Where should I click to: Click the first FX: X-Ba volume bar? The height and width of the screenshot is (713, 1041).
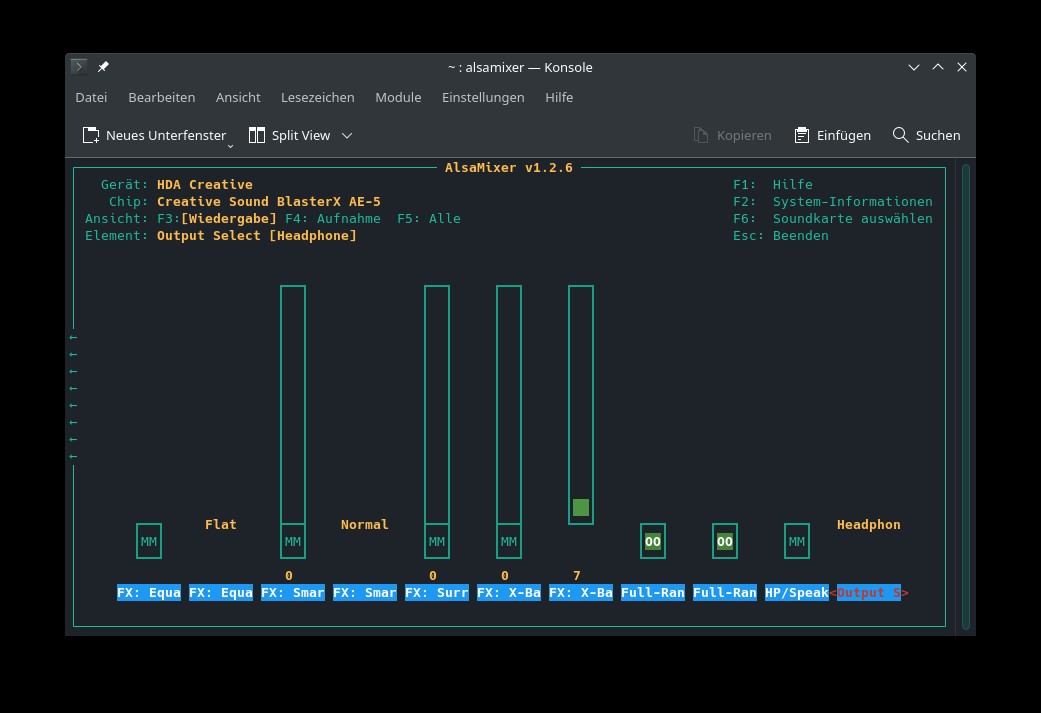point(509,404)
